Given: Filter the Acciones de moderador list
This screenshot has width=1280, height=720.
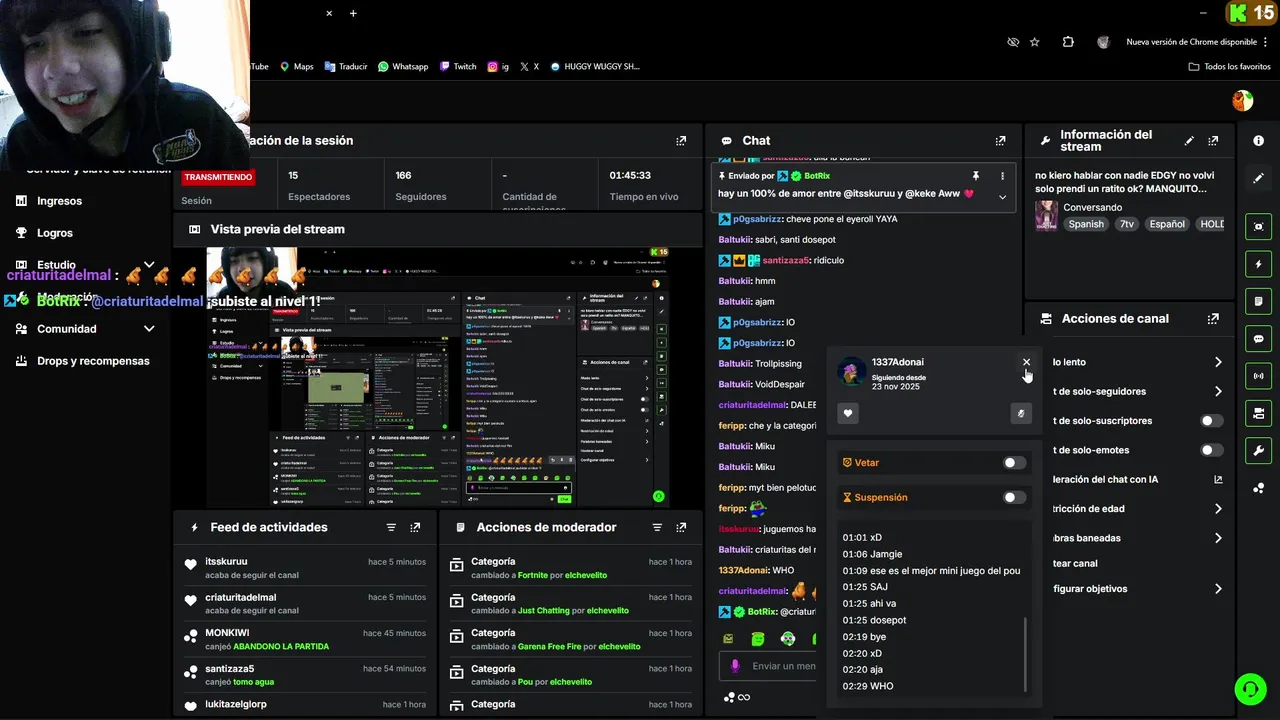Looking at the screenshot, I should (657, 527).
